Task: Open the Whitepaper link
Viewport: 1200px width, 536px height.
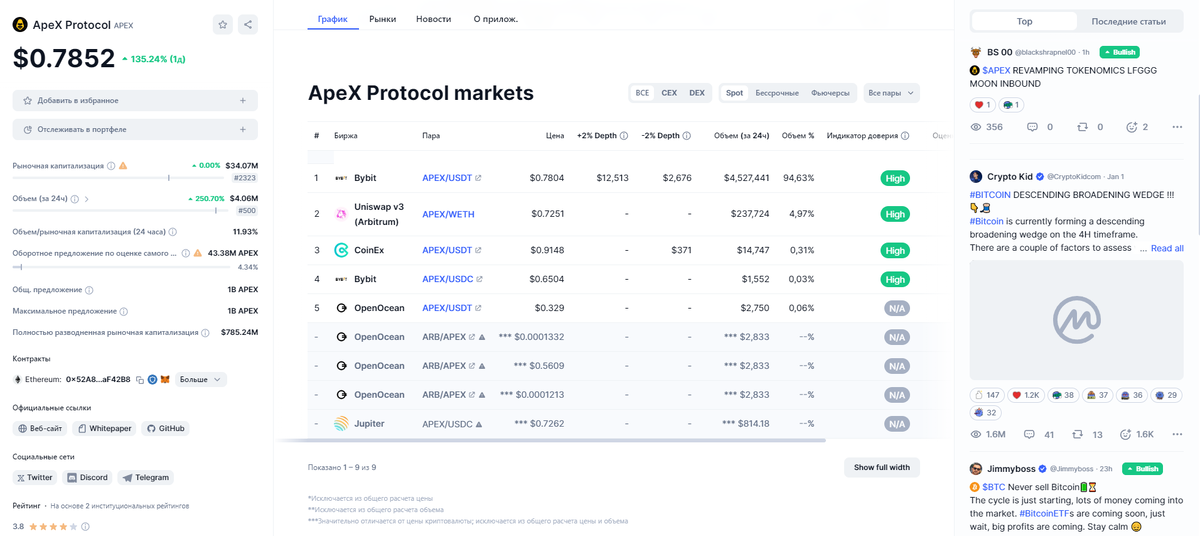Action: pos(105,428)
